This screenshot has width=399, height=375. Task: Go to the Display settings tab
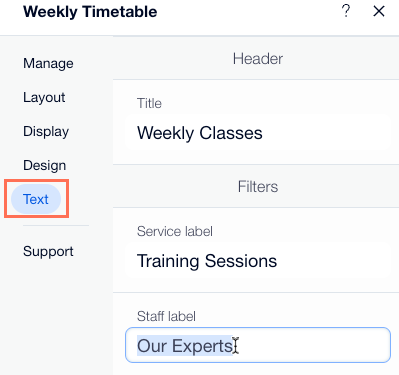coord(46,131)
